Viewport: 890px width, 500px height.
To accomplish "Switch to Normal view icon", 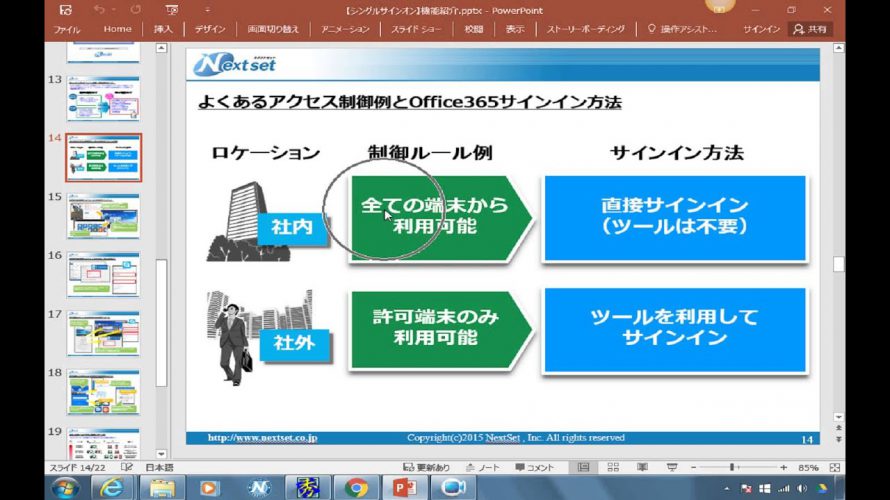I will [x=583, y=467].
